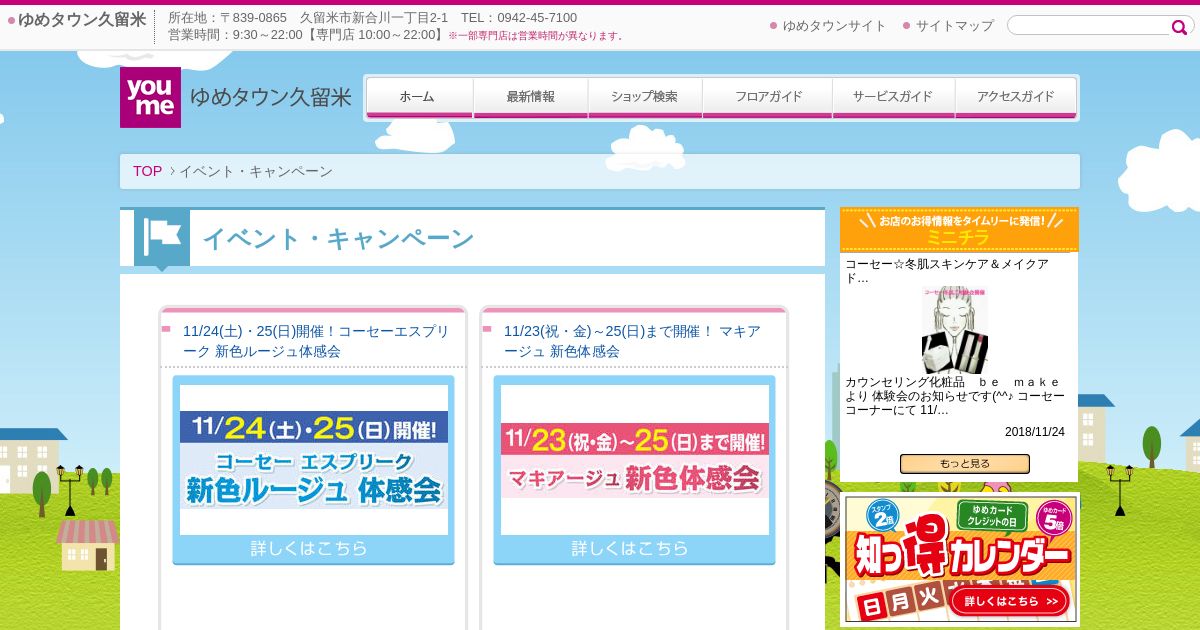Viewport: 1200px width, 630px height.
Task: Click the flag icon beside イベント・キャンペーン
Action: (162, 238)
